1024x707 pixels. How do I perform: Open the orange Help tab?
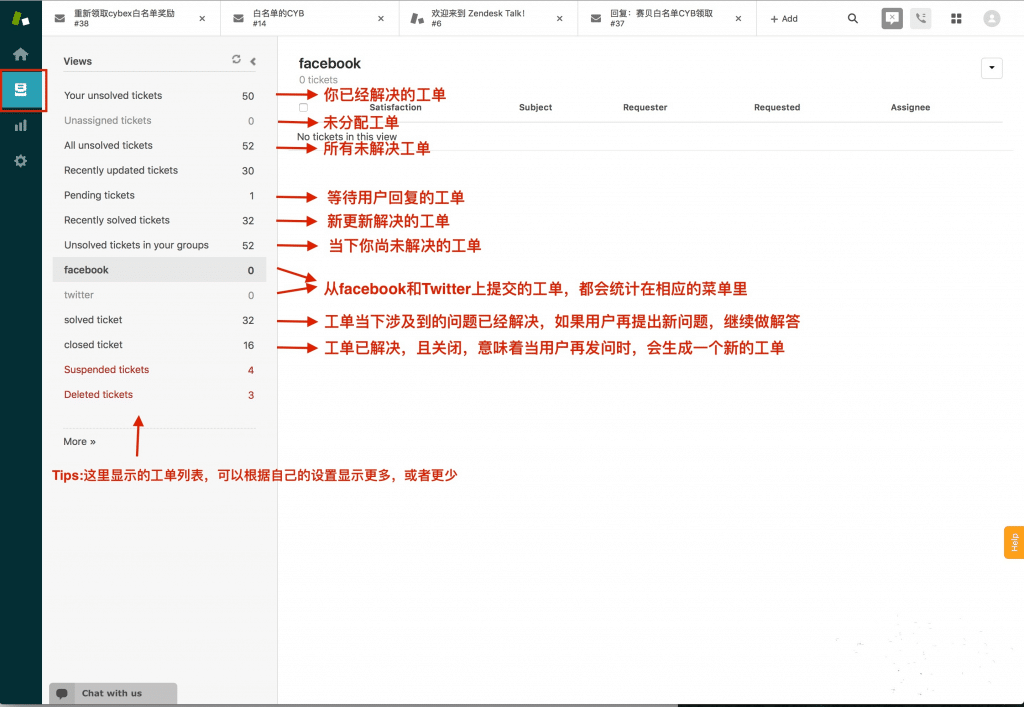point(1014,542)
